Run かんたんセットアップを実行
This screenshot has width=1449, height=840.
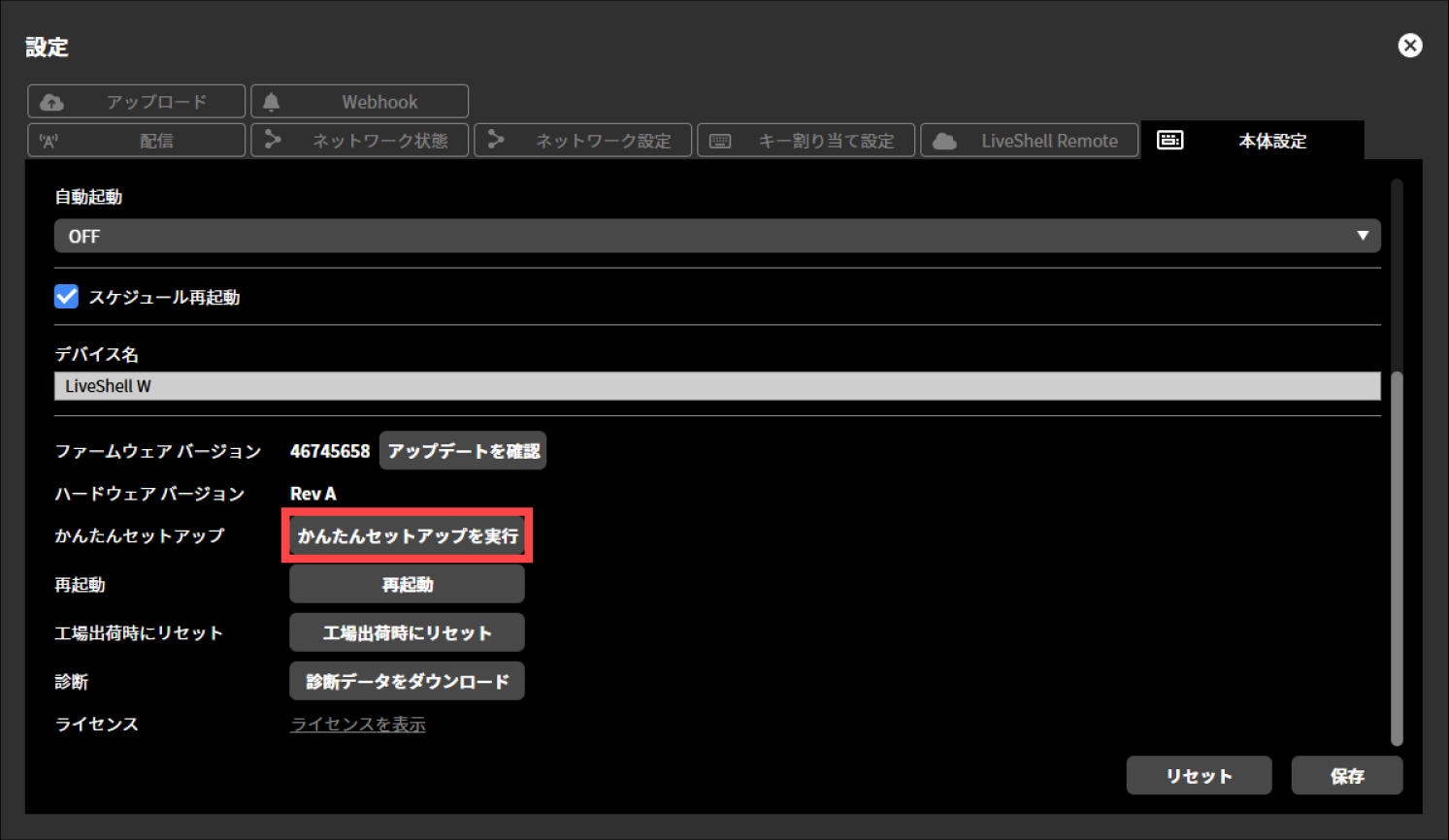[x=407, y=534]
